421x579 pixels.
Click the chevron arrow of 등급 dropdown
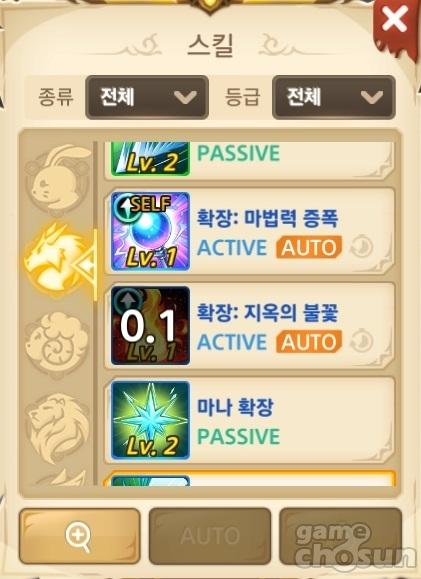pos(372,97)
